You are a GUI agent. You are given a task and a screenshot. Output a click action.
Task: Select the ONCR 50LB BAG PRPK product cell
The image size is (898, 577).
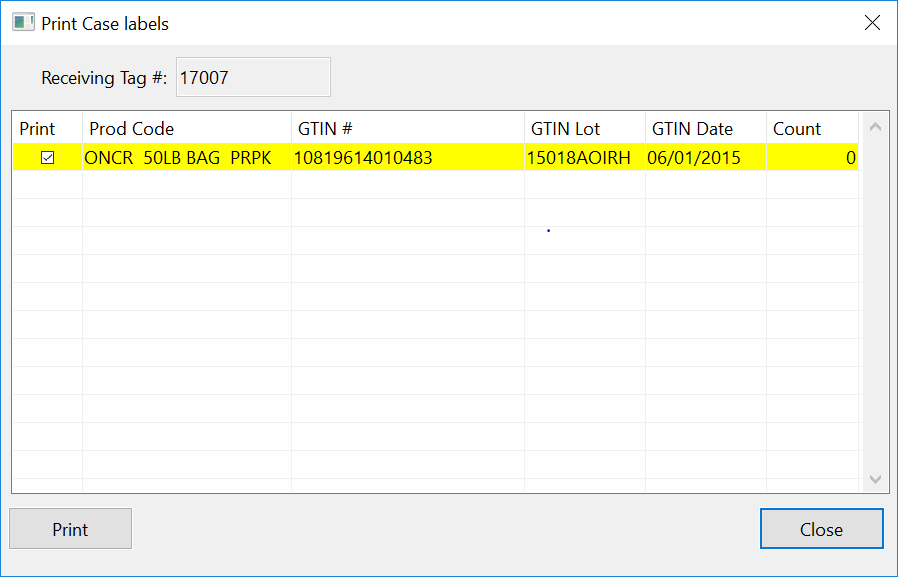[178, 158]
